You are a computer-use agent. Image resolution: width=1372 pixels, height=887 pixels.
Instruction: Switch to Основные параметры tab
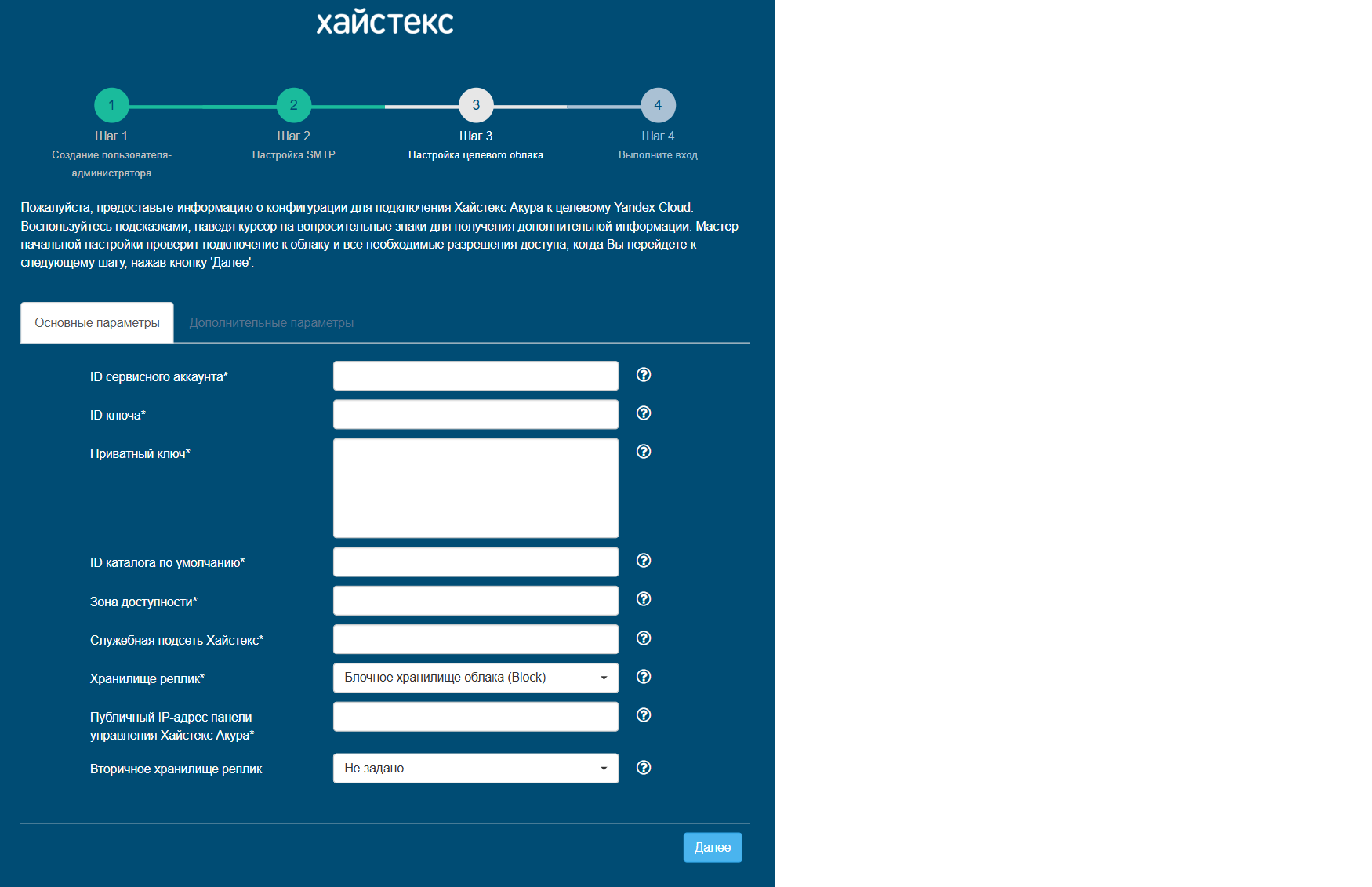(x=97, y=322)
